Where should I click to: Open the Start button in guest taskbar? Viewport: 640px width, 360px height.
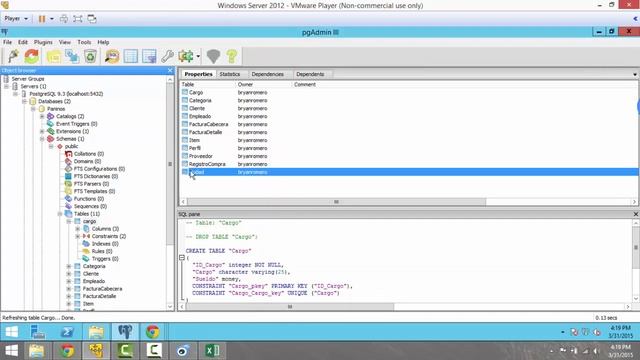tap(11, 332)
